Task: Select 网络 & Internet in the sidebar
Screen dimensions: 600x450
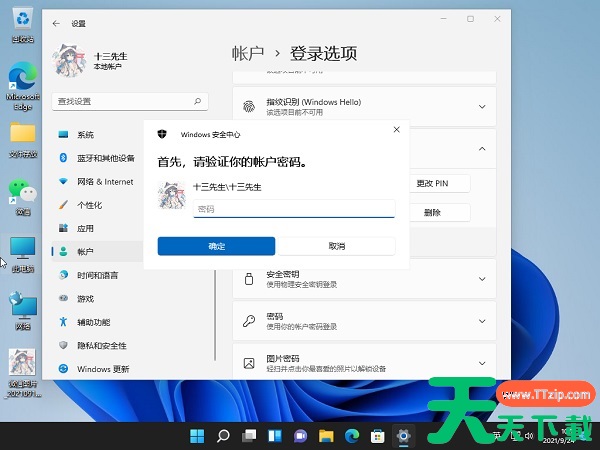Action: tap(105, 182)
